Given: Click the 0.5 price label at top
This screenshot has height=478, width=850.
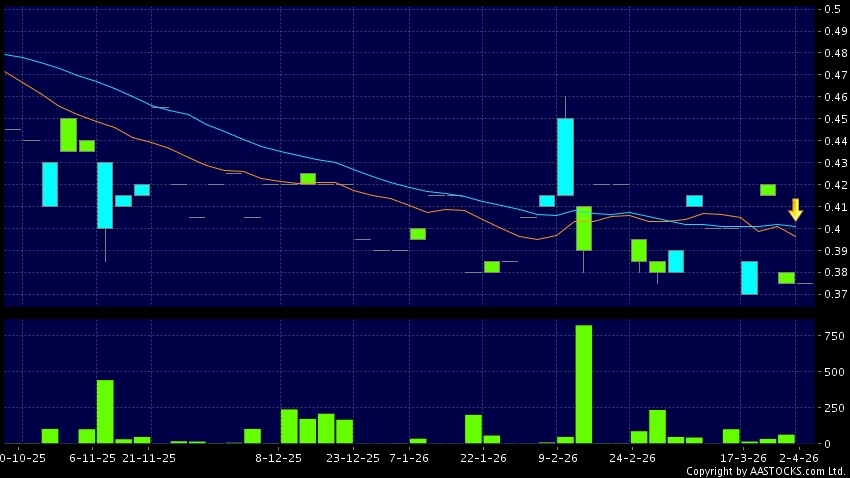Looking at the screenshot, I should tap(831, 9).
